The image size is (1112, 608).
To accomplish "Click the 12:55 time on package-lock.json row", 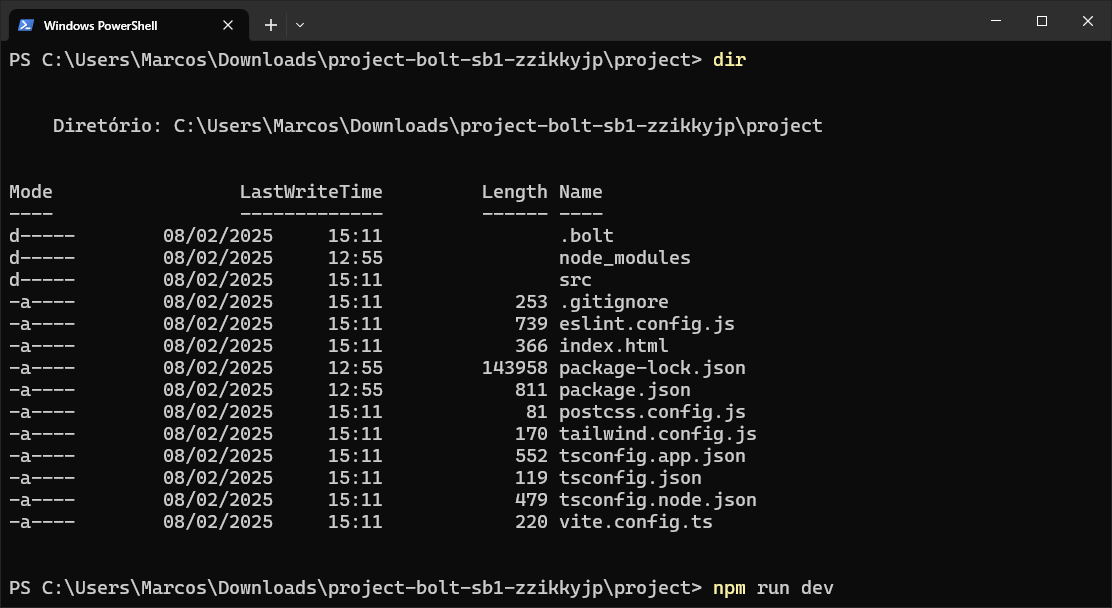I will click(355, 367).
